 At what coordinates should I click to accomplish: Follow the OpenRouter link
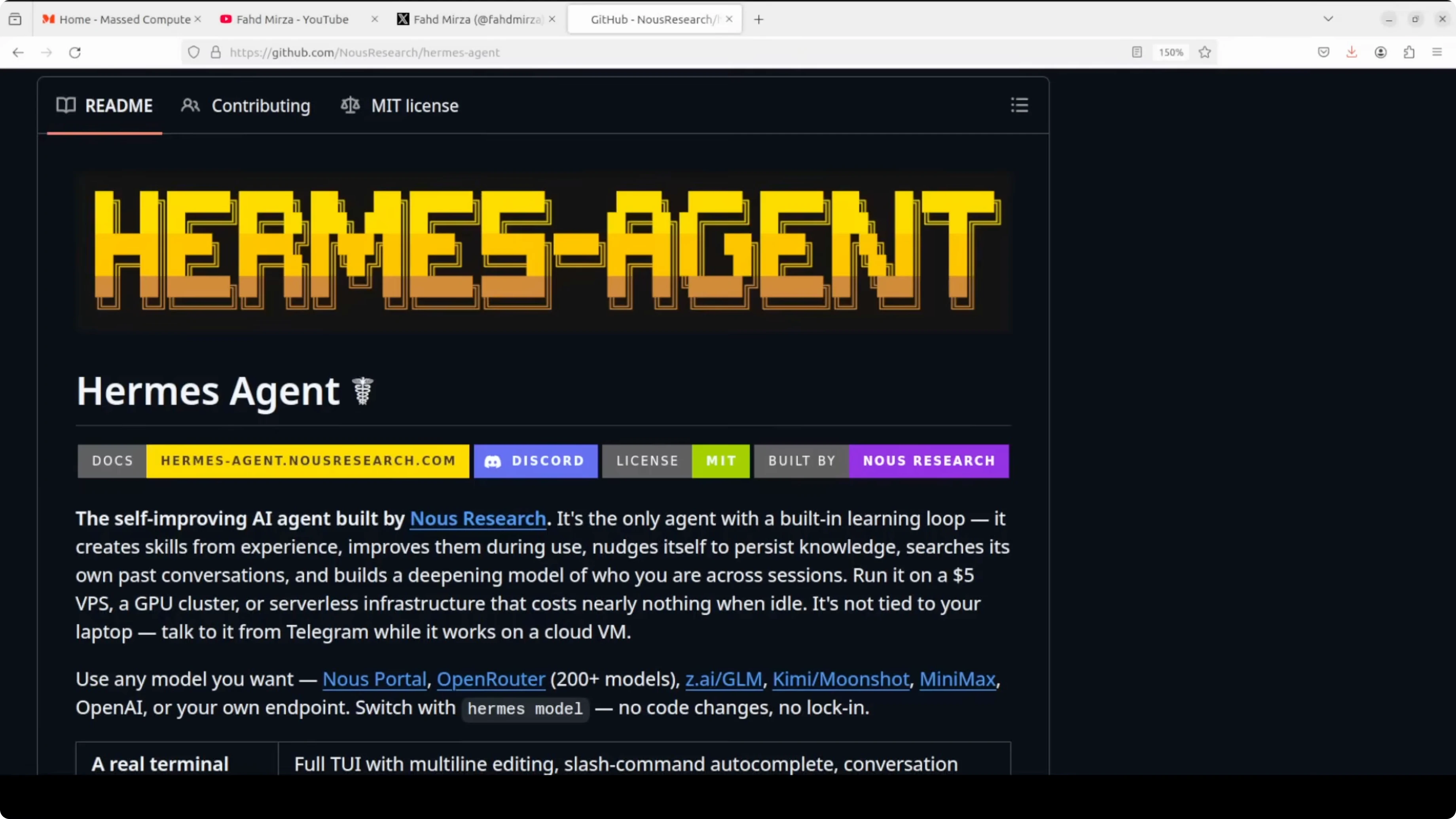pos(491,679)
